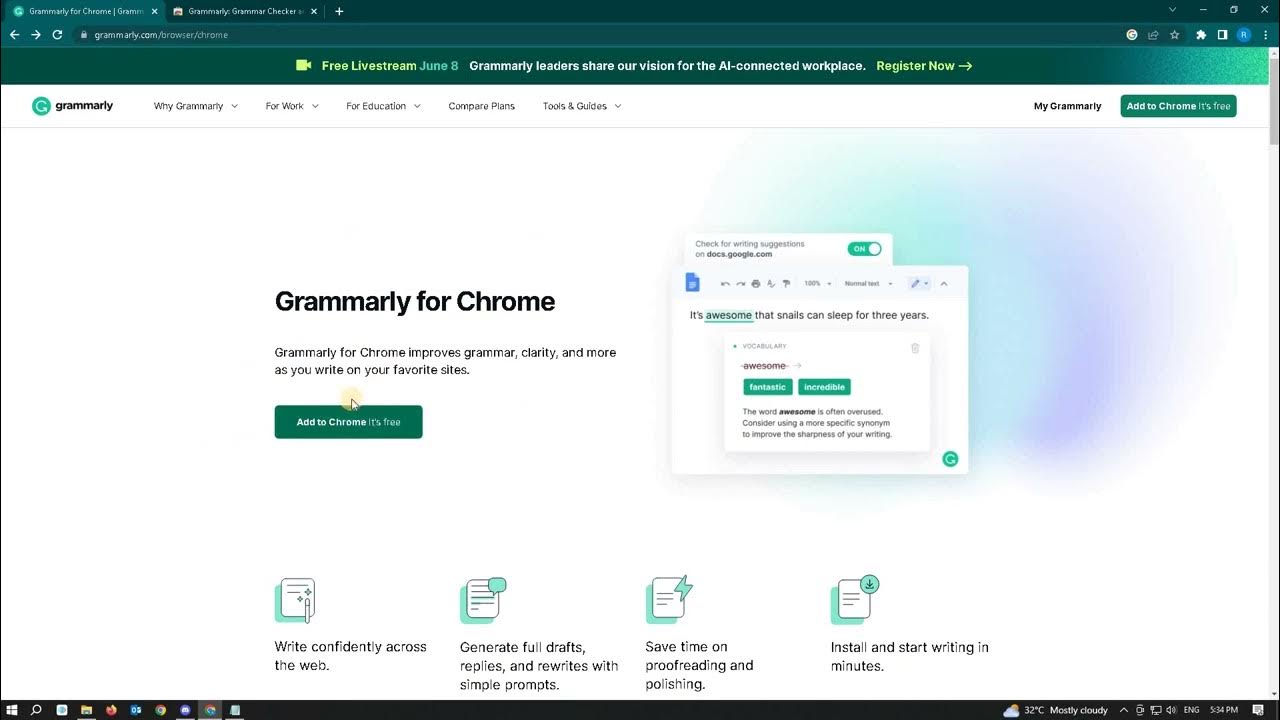
Task: Click the underlined word awesome in demo
Action: (x=729, y=315)
